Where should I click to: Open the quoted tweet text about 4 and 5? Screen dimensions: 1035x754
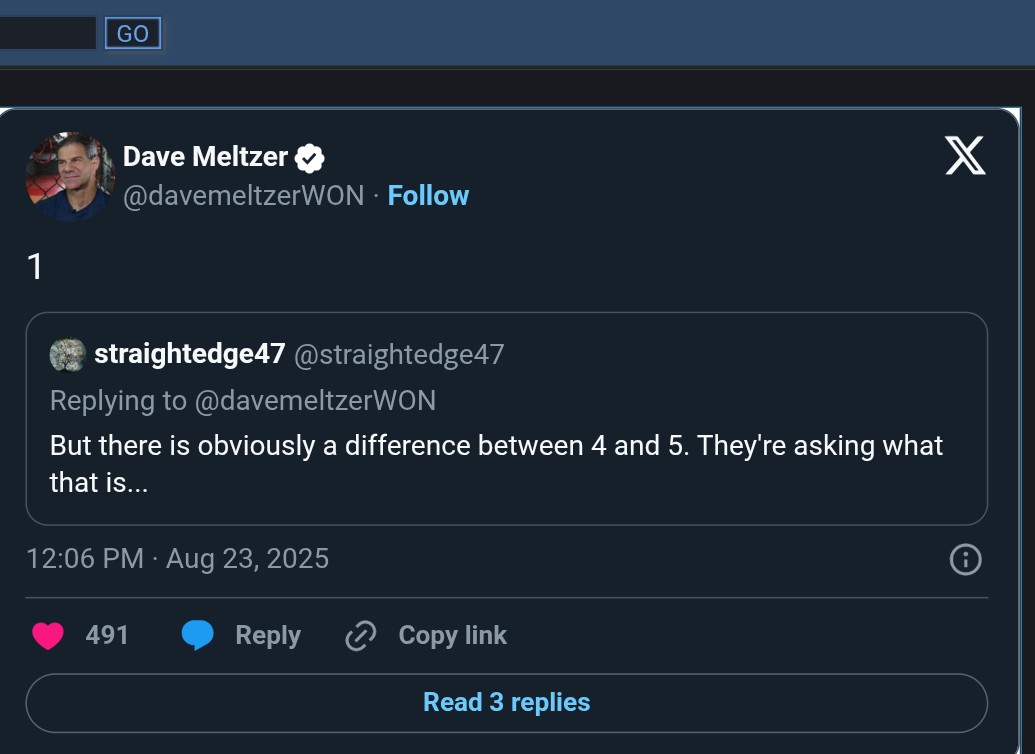(496, 464)
